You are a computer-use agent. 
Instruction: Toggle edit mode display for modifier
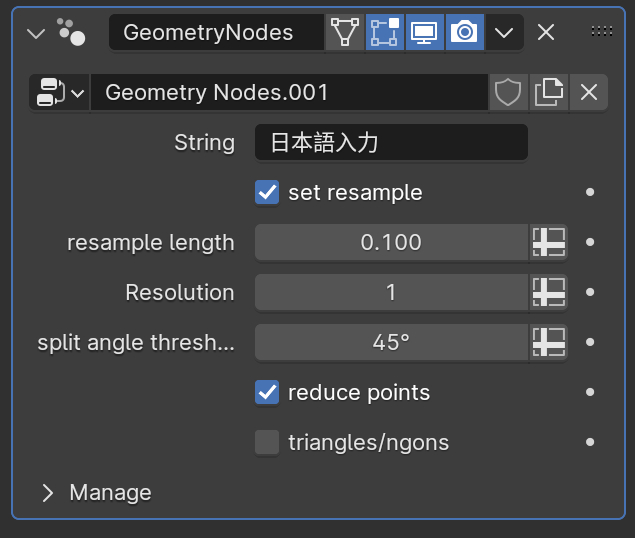(384, 32)
